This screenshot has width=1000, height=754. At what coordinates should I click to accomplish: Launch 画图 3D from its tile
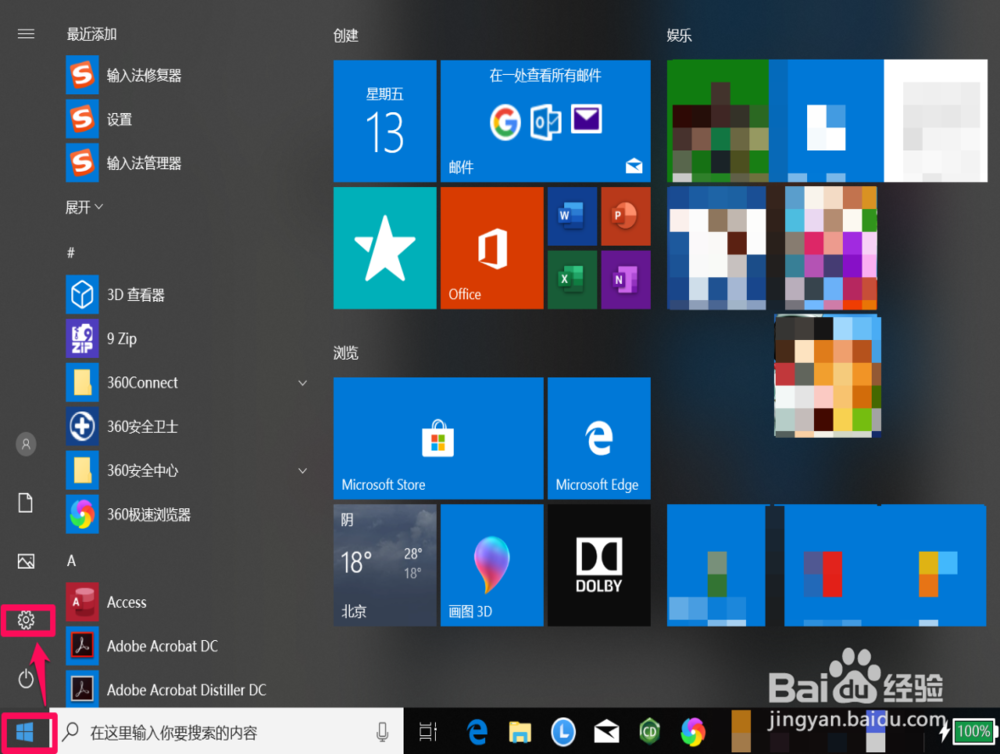[x=491, y=565]
